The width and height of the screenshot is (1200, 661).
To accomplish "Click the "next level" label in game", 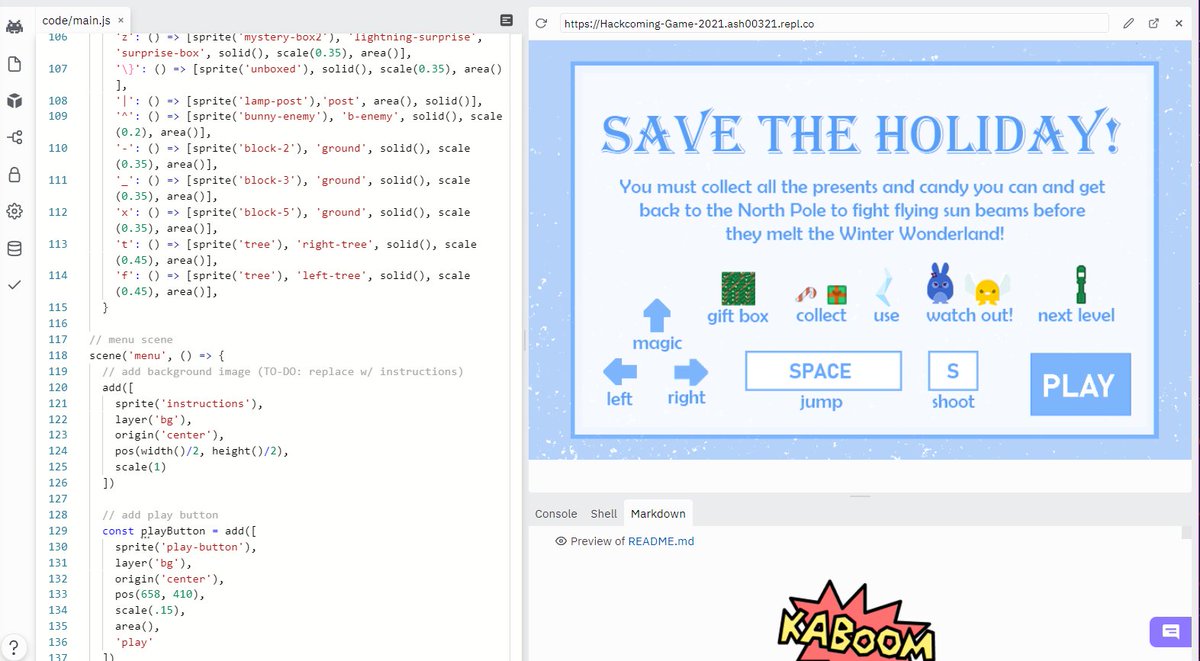I will (x=1076, y=315).
